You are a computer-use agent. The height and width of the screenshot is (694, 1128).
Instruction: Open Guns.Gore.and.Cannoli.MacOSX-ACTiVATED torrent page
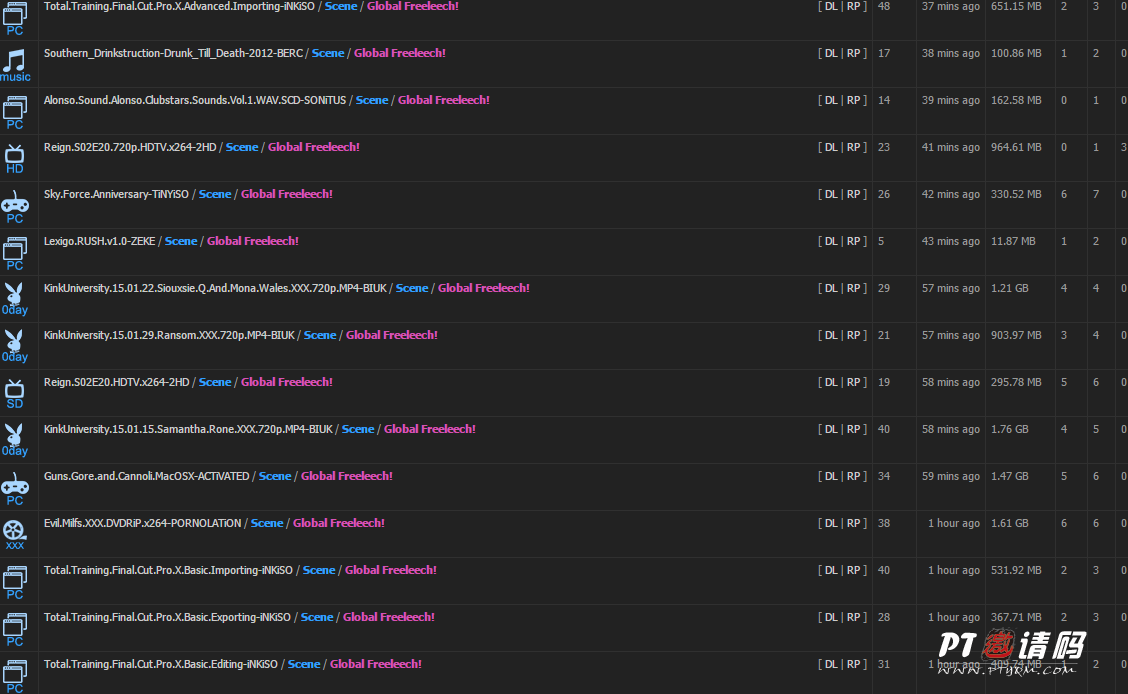click(x=147, y=476)
